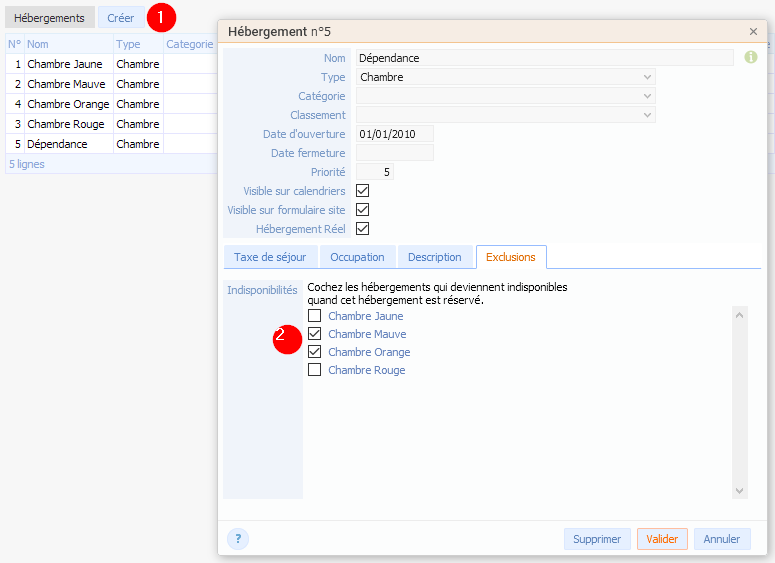Uncheck the Chambre Mauve exclusion box

coord(315,334)
